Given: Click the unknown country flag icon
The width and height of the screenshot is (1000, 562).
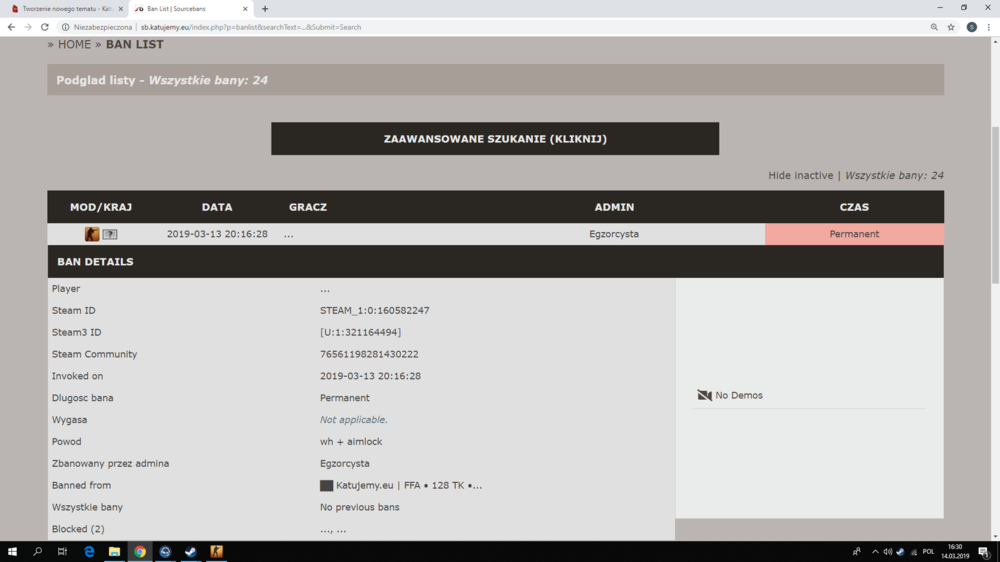Looking at the screenshot, I should point(110,234).
